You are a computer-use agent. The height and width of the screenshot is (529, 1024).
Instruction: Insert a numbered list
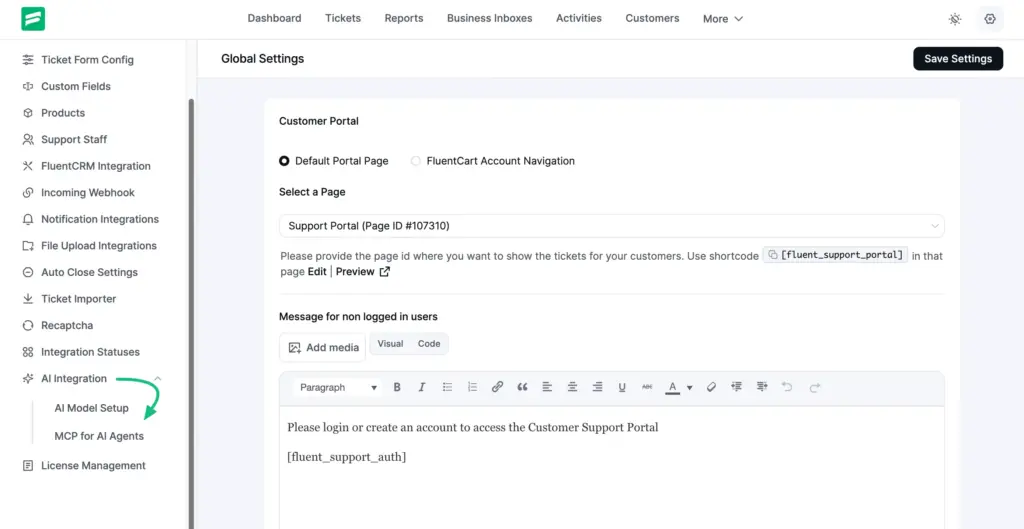coord(472,387)
